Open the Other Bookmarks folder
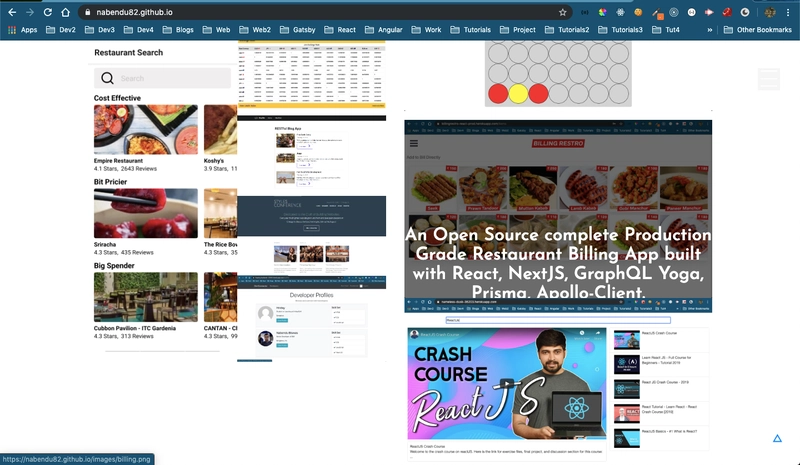 pyautogui.click(x=758, y=30)
